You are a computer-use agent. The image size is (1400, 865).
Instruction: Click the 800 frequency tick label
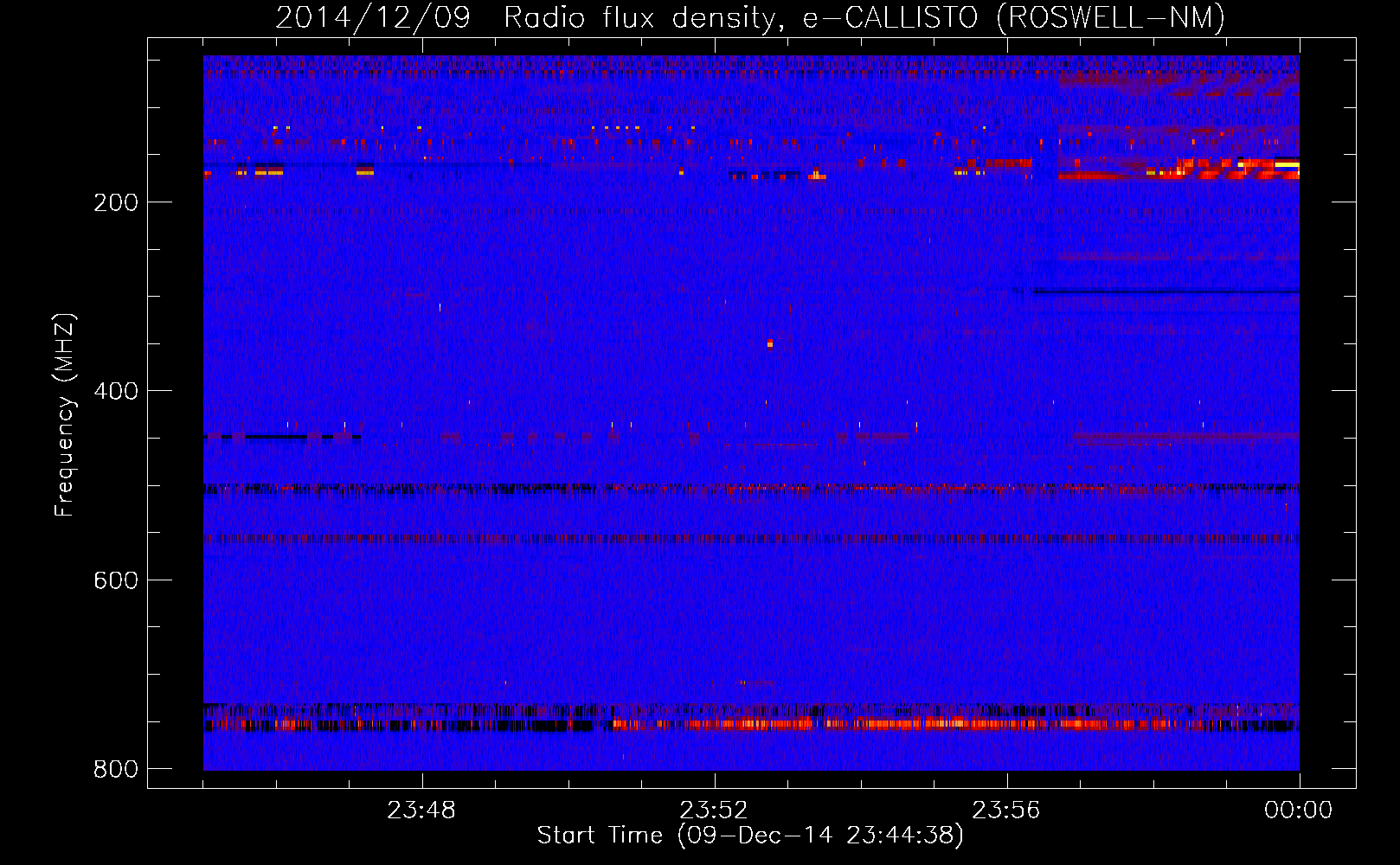116,769
